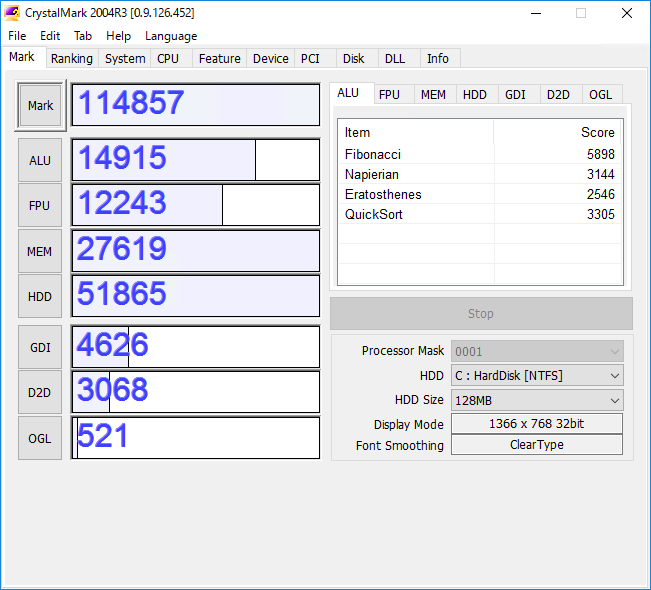This screenshot has width=651, height=590.
Task: Run the FPU benchmark button
Action: pyautogui.click(x=40, y=206)
